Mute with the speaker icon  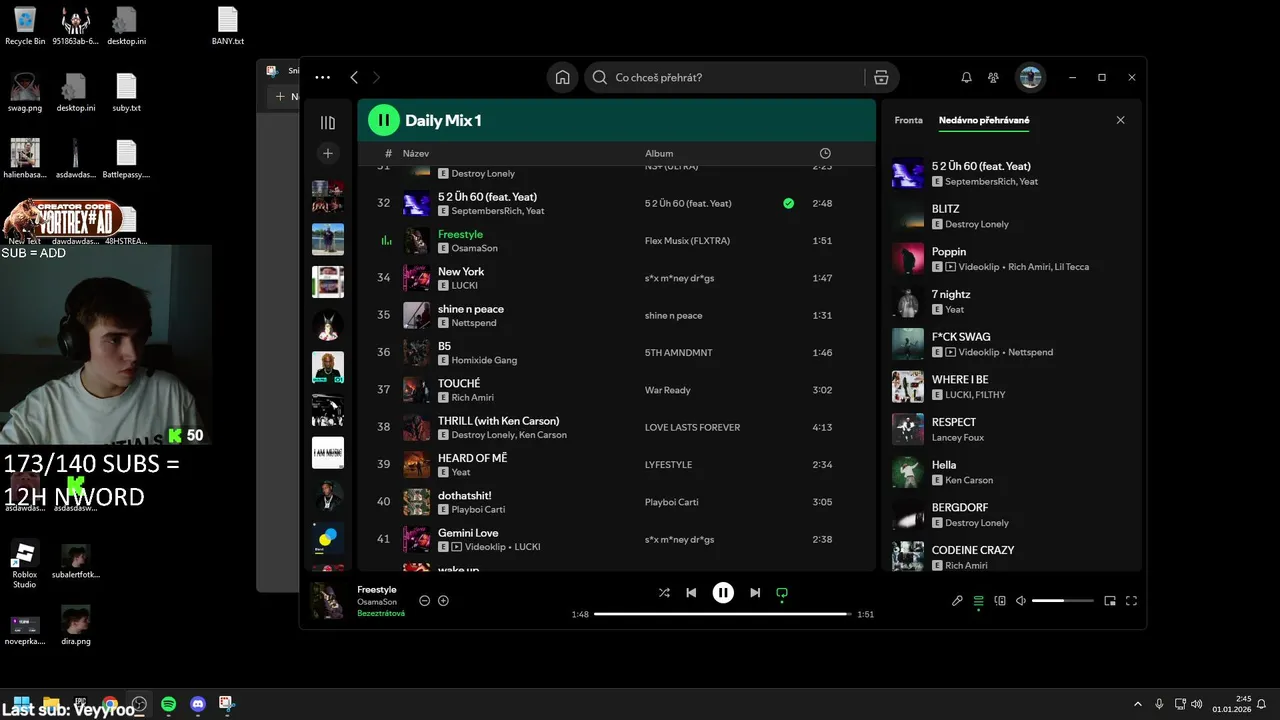(1021, 601)
